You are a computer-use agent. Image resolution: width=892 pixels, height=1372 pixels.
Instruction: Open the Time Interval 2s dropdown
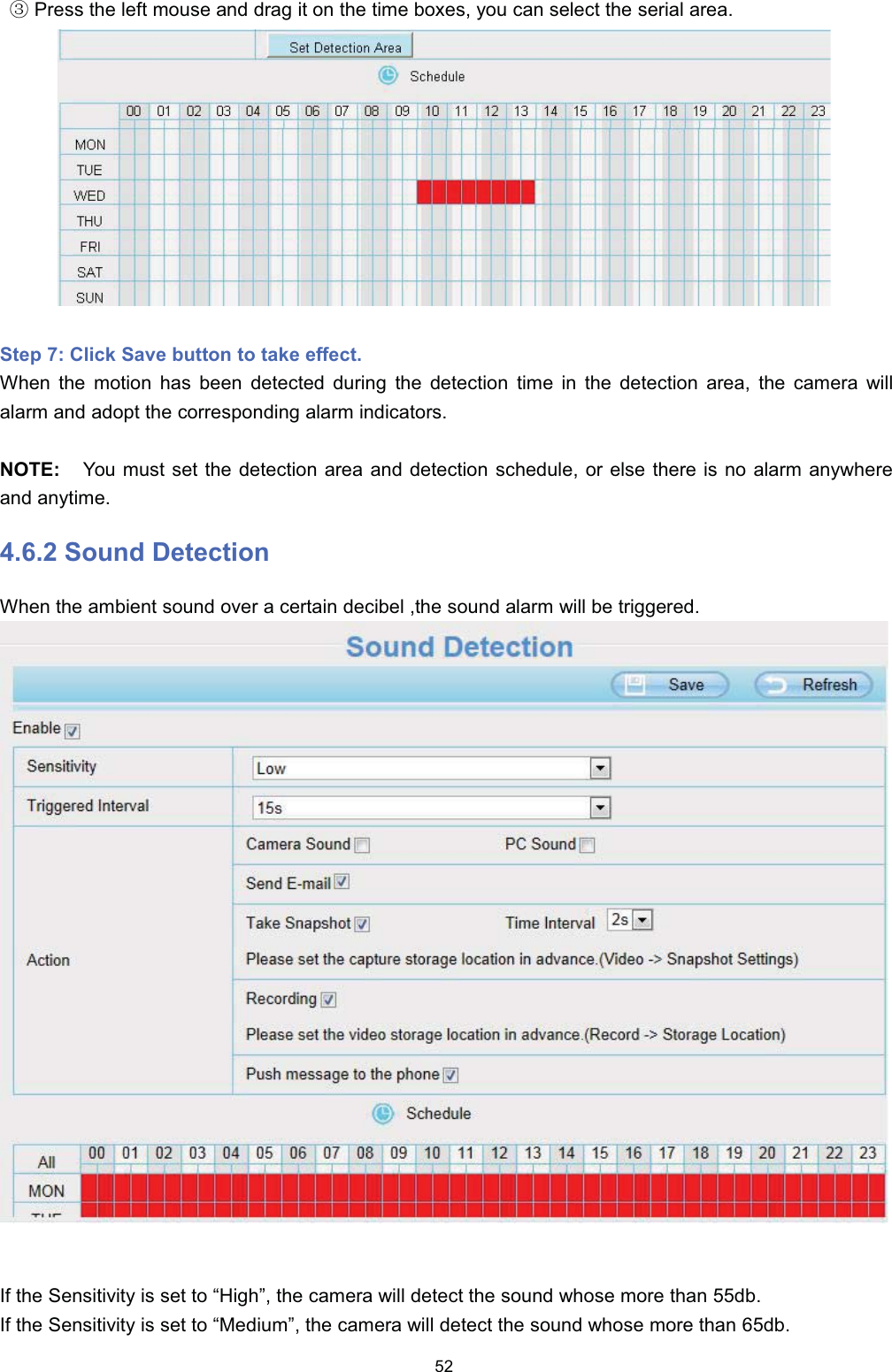[630, 920]
